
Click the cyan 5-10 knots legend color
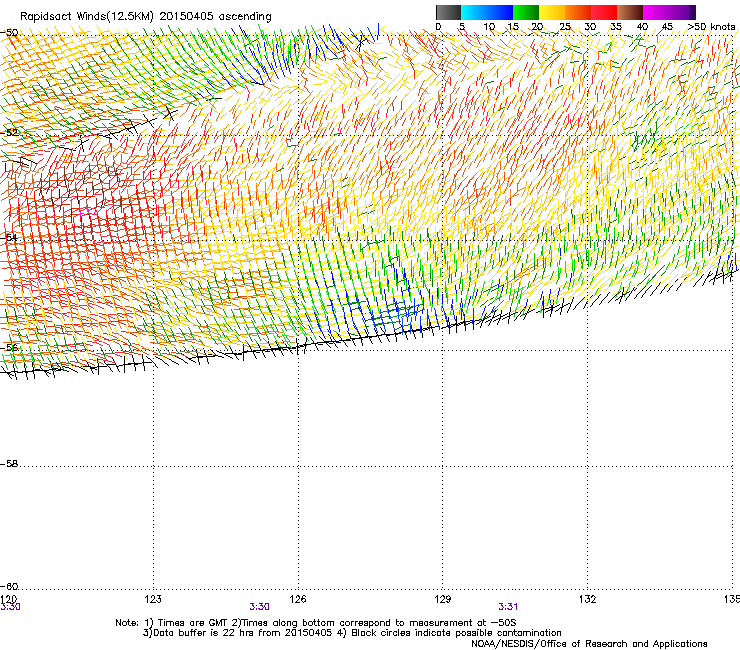click(x=474, y=12)
